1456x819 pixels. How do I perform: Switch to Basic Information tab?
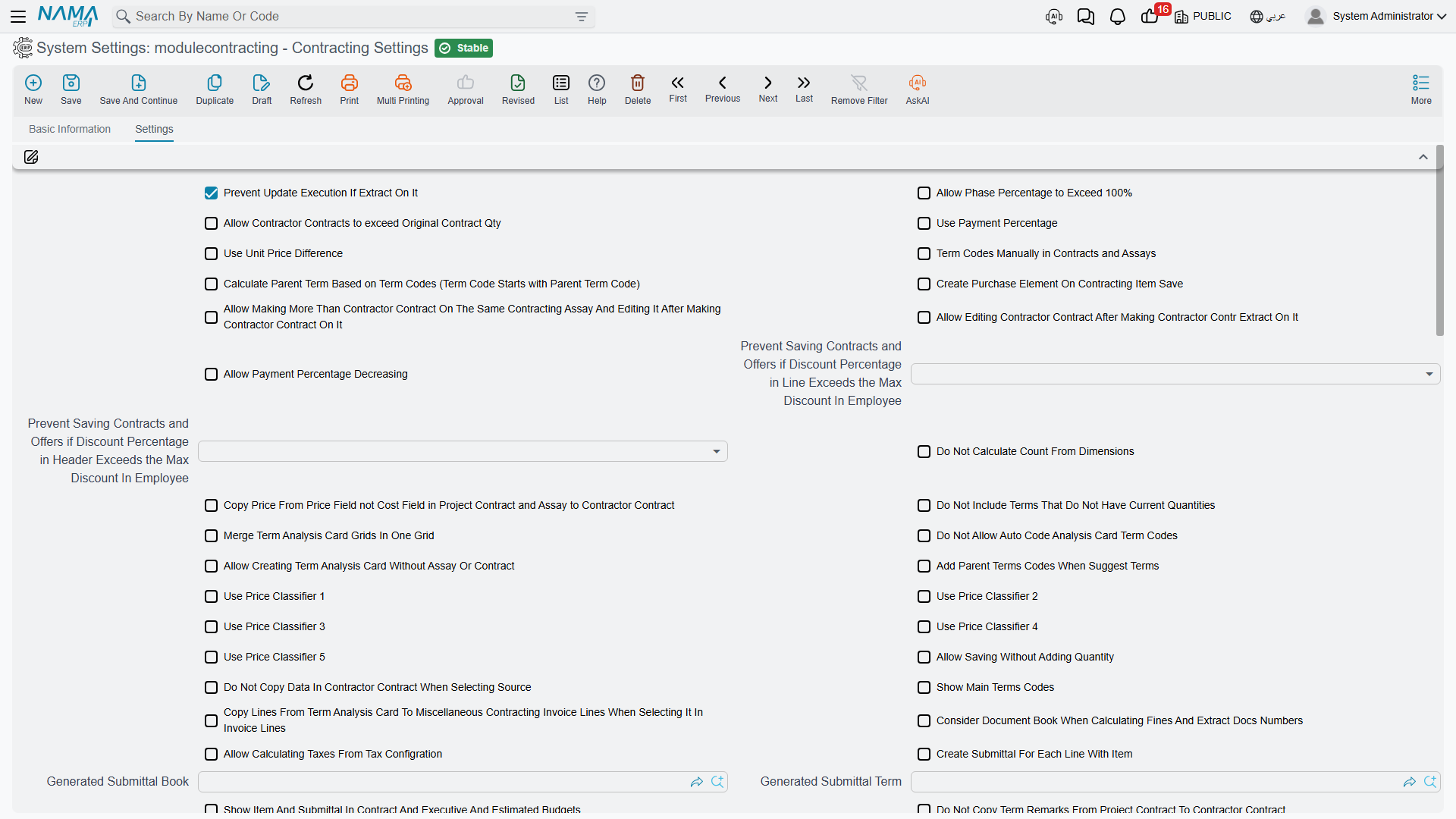coord(70,129)
